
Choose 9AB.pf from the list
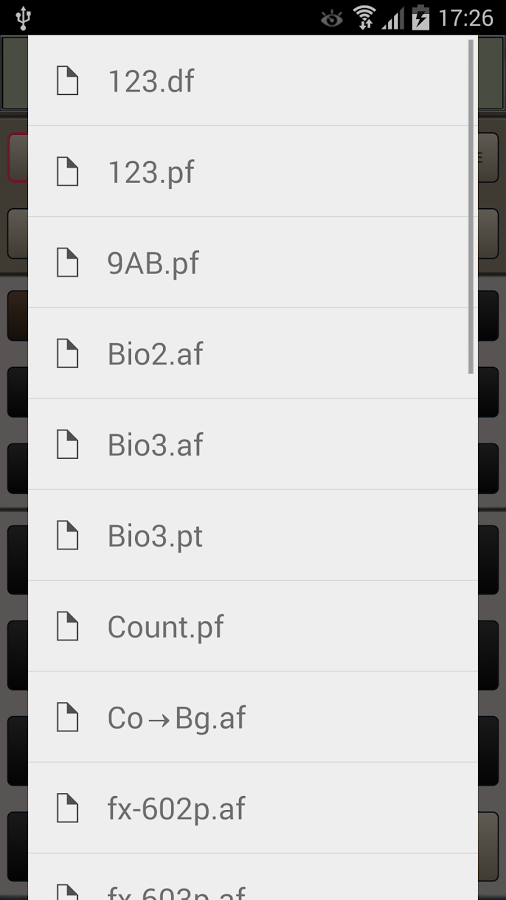(x=253, y=262)
